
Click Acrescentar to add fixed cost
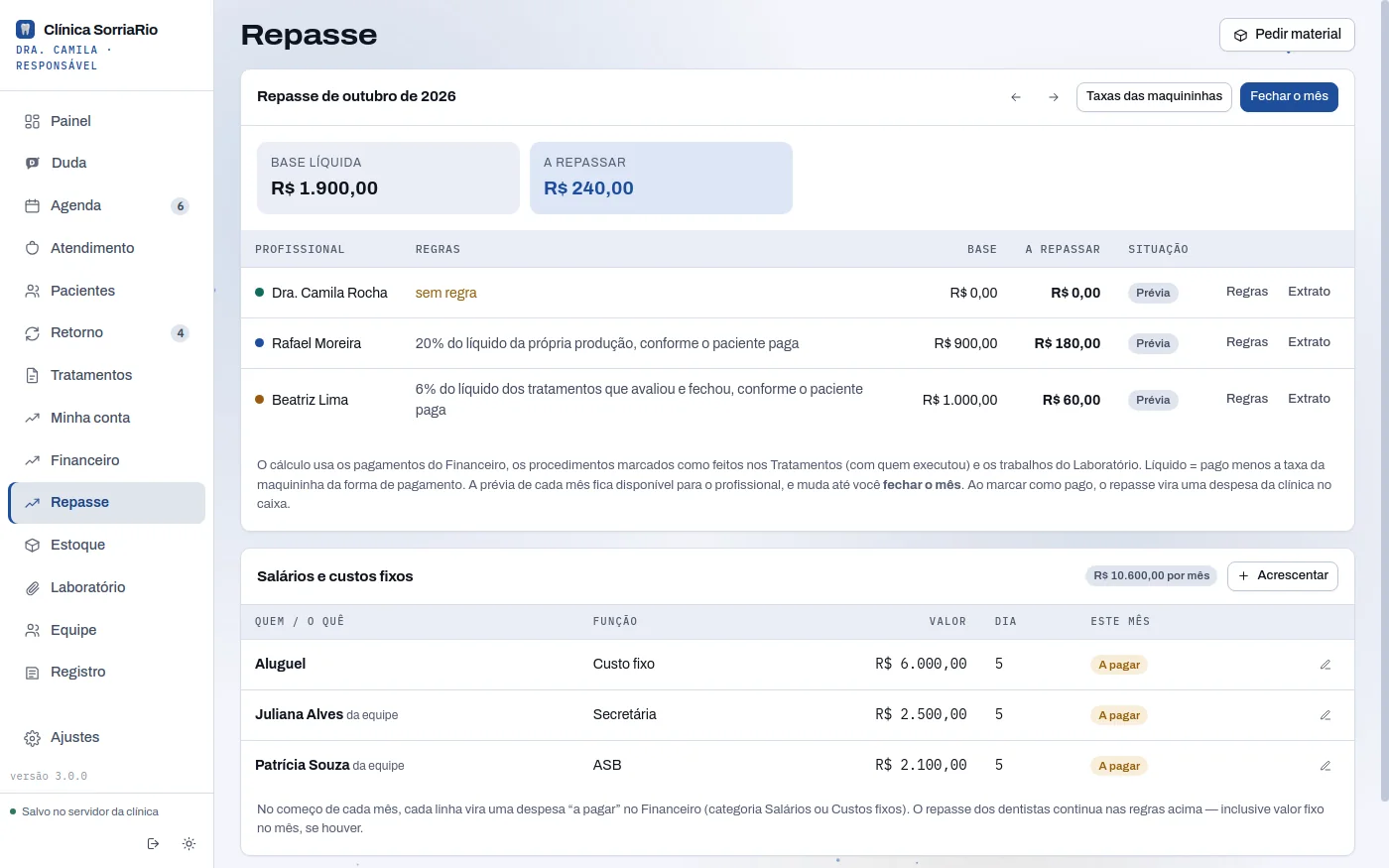click(1283, 576)
